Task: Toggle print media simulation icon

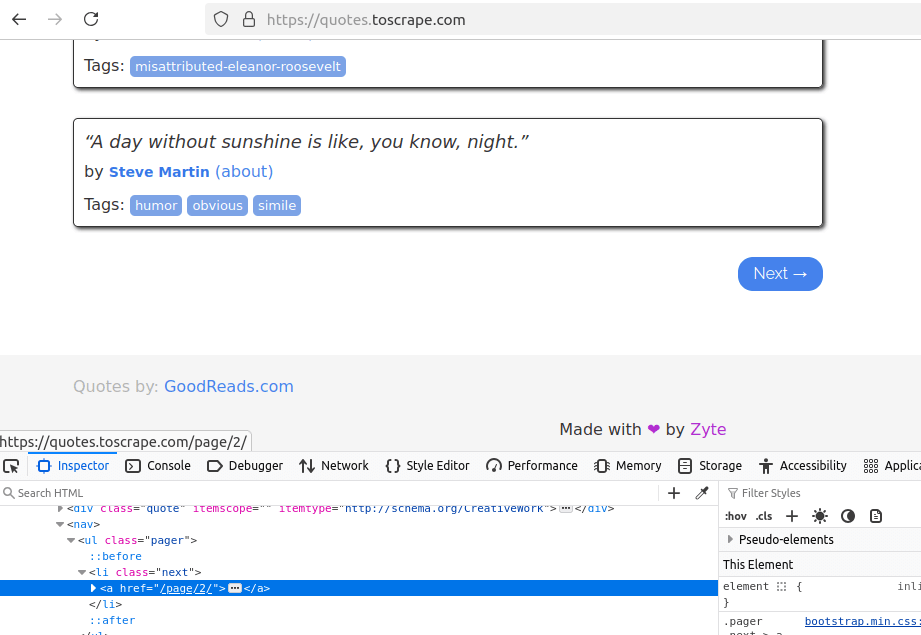Action: click(876, 516)
